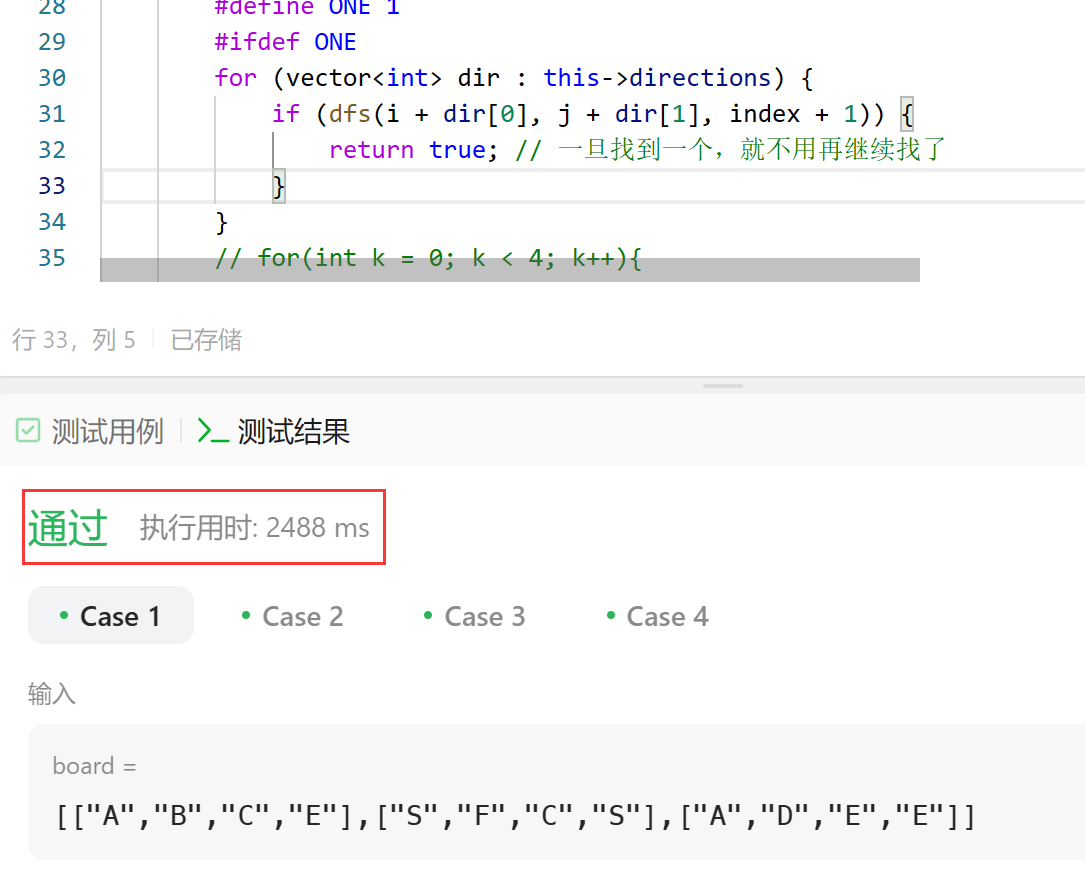Click the 测试结果 terminal prompt icon

click(x=213, y=431)
